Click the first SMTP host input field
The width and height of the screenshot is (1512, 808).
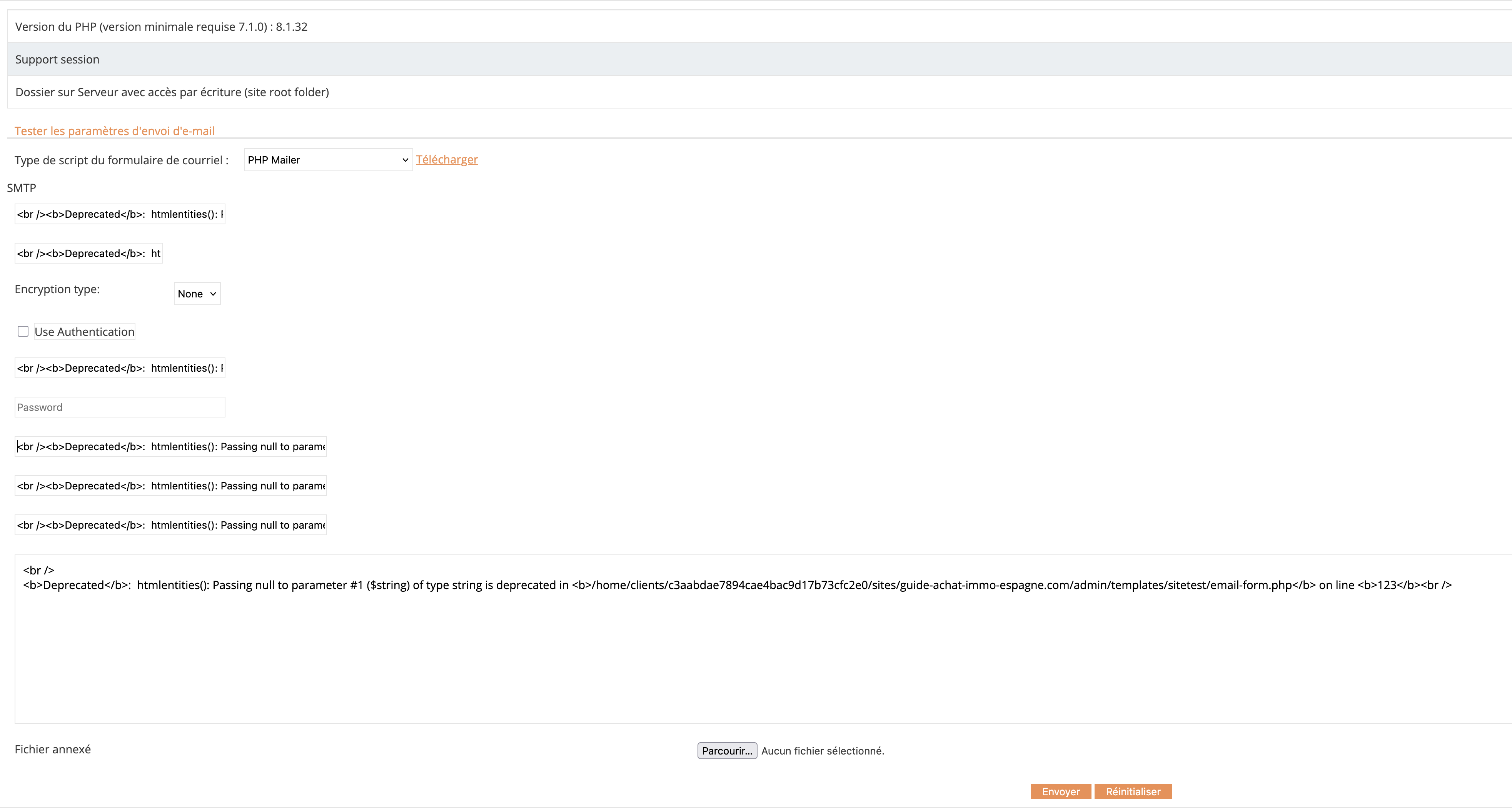[x=120, y=214]
